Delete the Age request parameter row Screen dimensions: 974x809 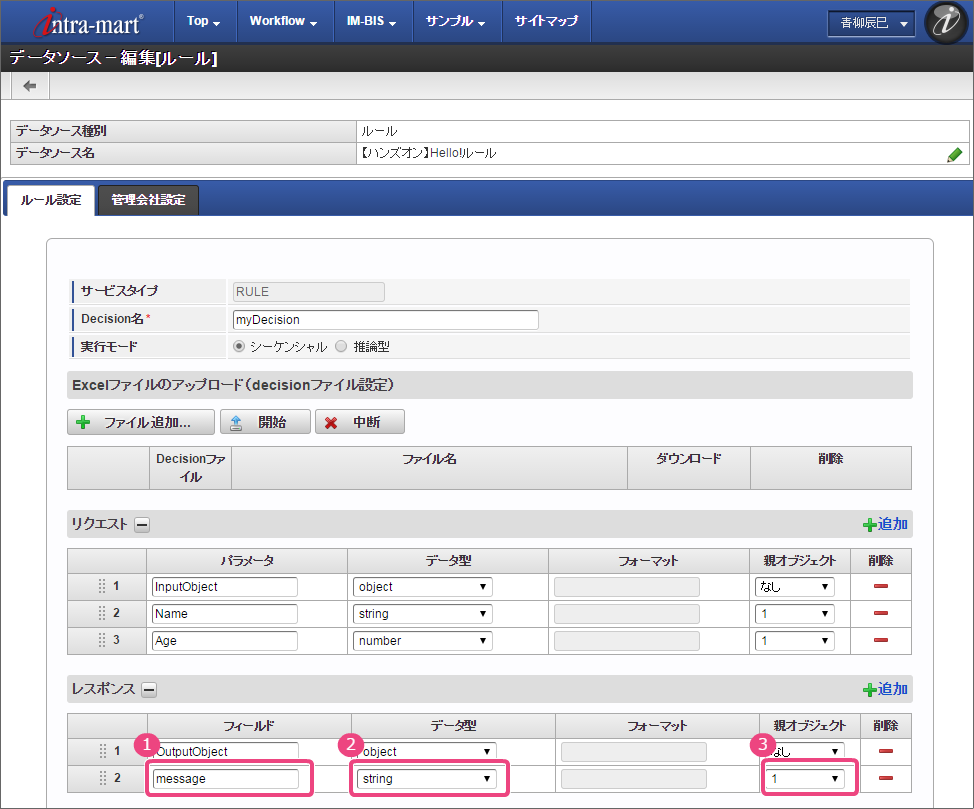tap(881, 641)
